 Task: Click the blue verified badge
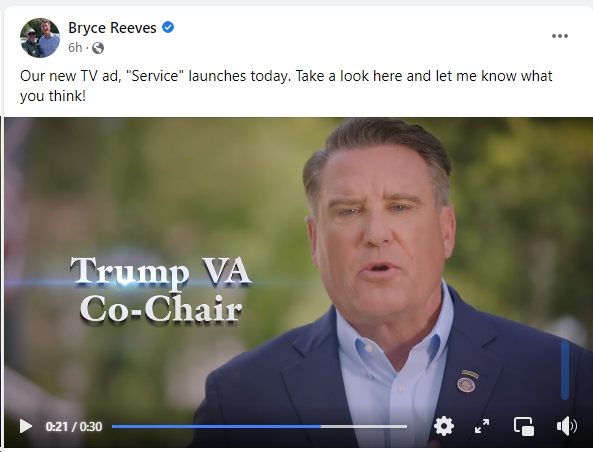click(168, 27)
